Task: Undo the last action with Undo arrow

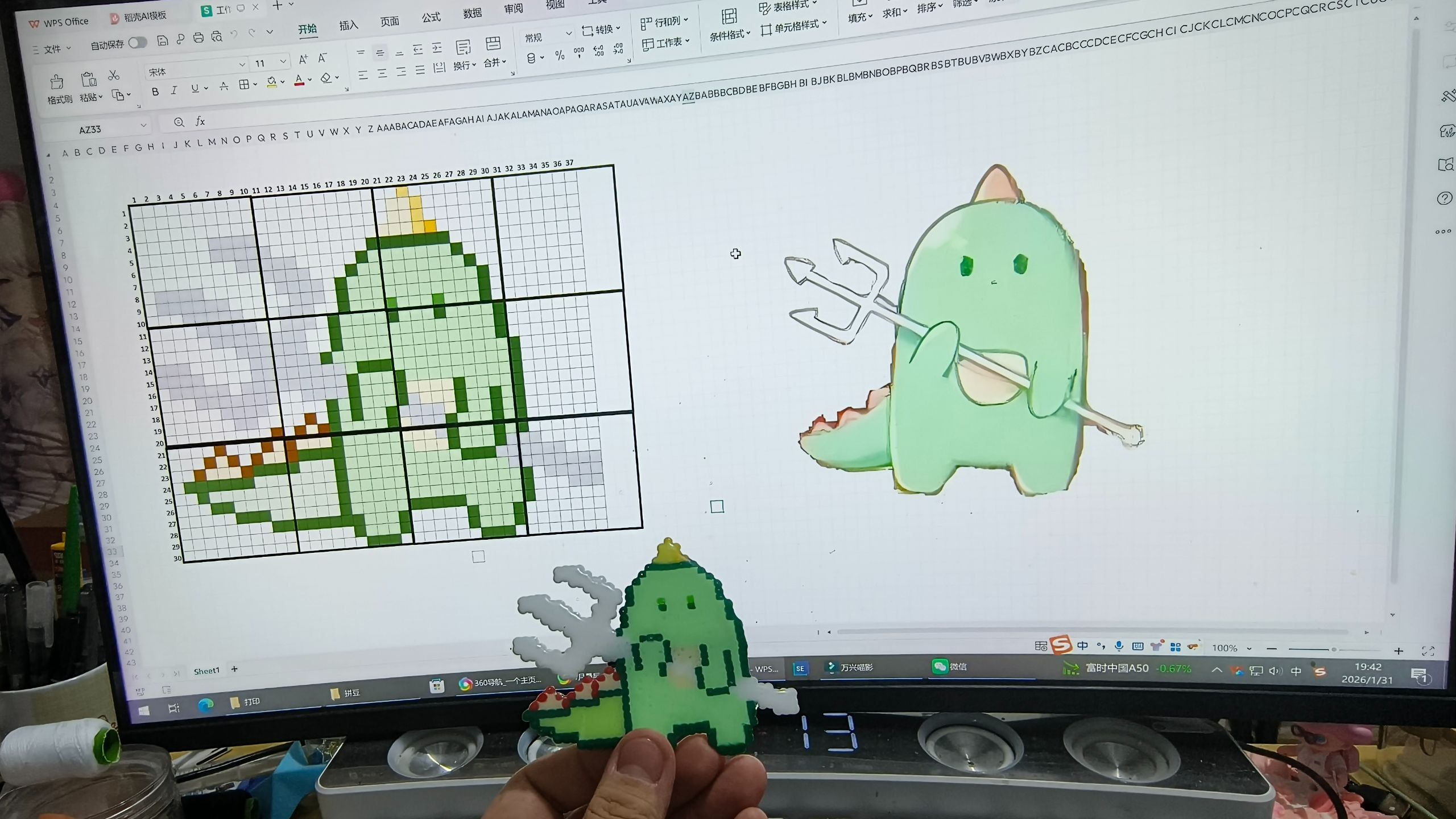Action: [234, 35]
